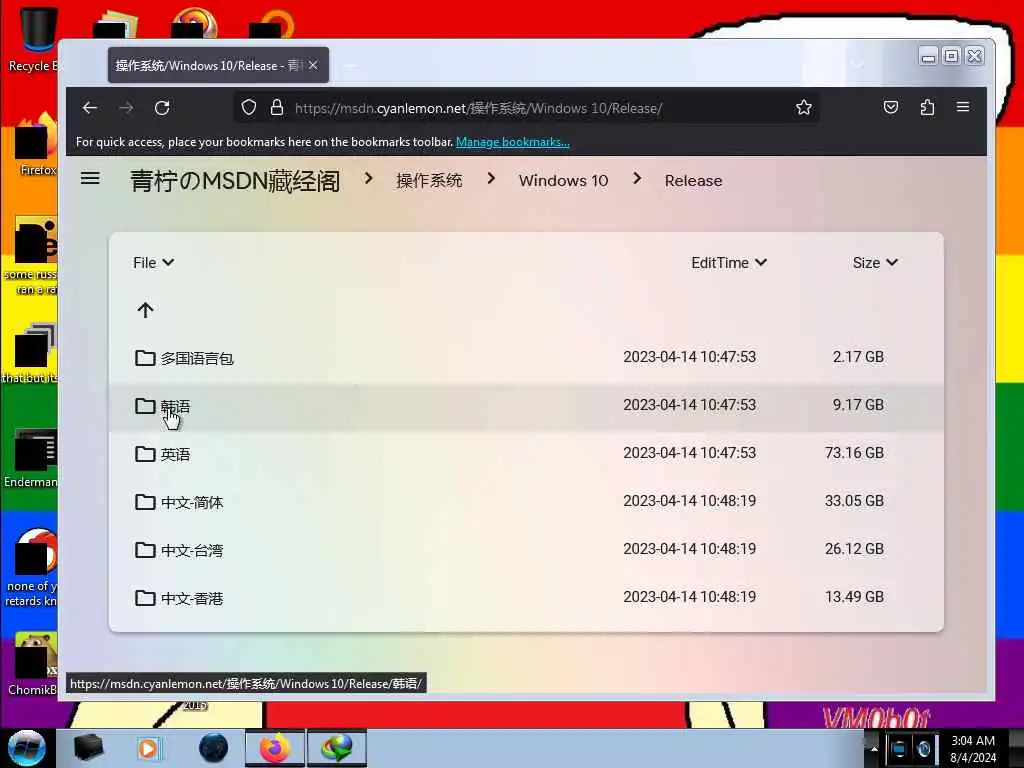The height and width of the screenshot is (768, 1024).
Task: Open the extensions puzzle icon
Action: coord(927,107)
